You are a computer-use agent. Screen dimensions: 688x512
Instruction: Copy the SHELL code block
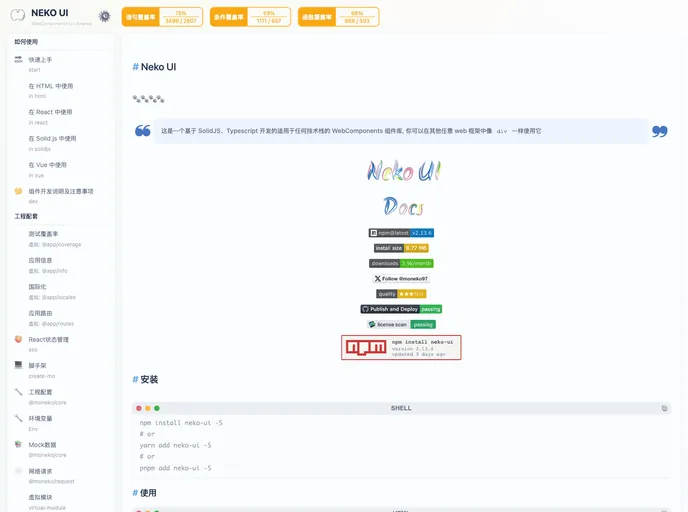click(x=664, y=408)
